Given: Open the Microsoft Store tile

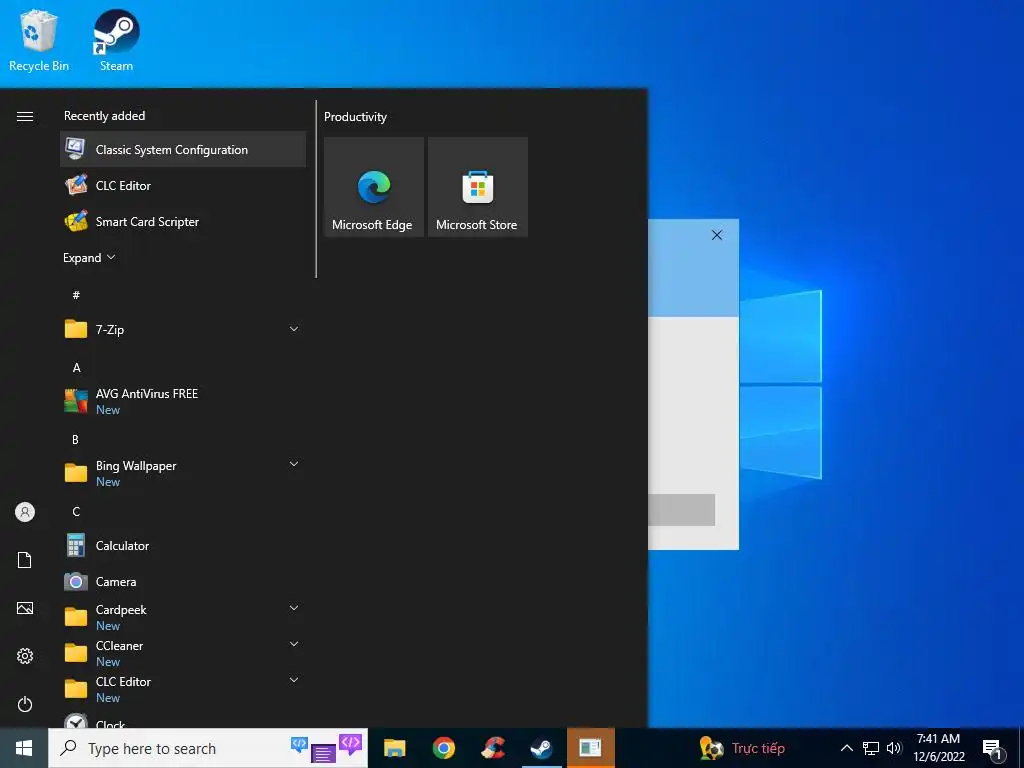Looking at the screenshot, I should pyautogui.click(x=477, y=187).
